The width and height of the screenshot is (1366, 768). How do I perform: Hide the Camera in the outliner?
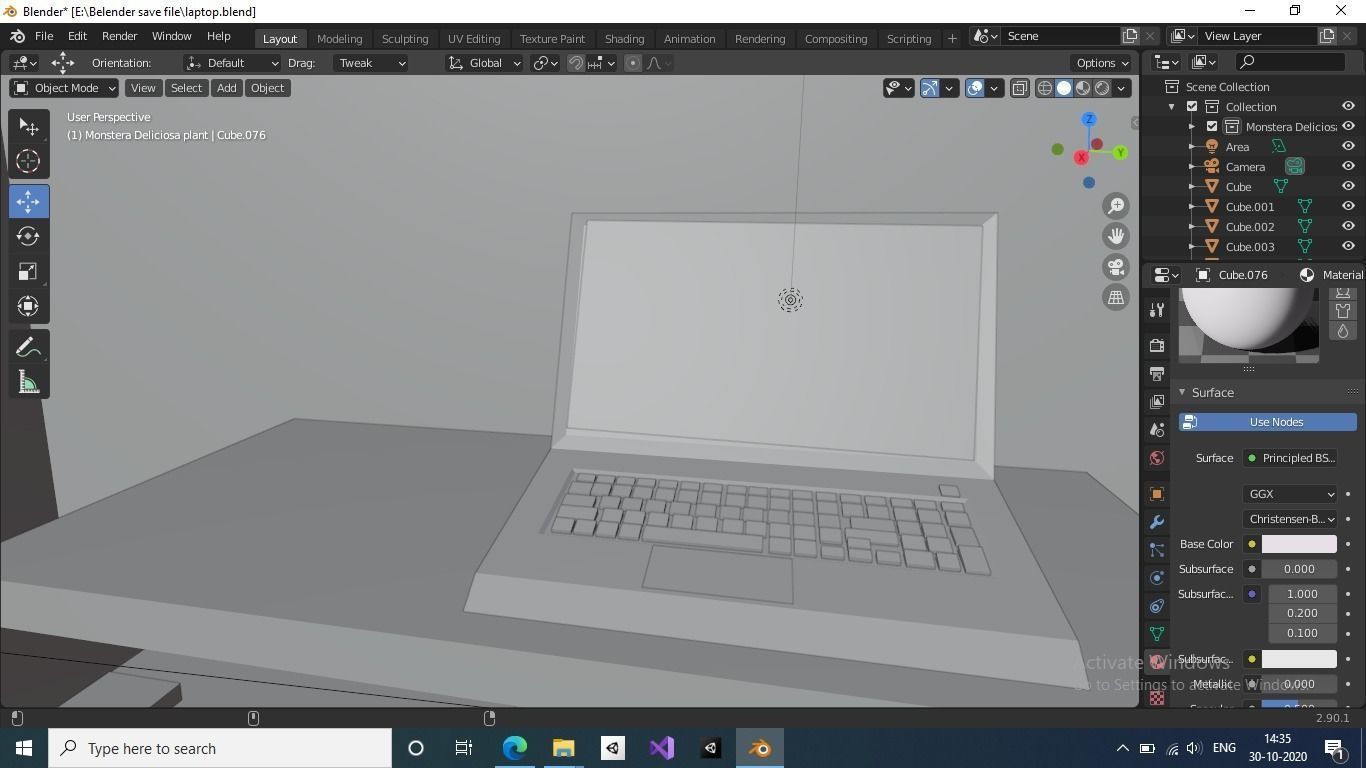[x=1347, y=167]
